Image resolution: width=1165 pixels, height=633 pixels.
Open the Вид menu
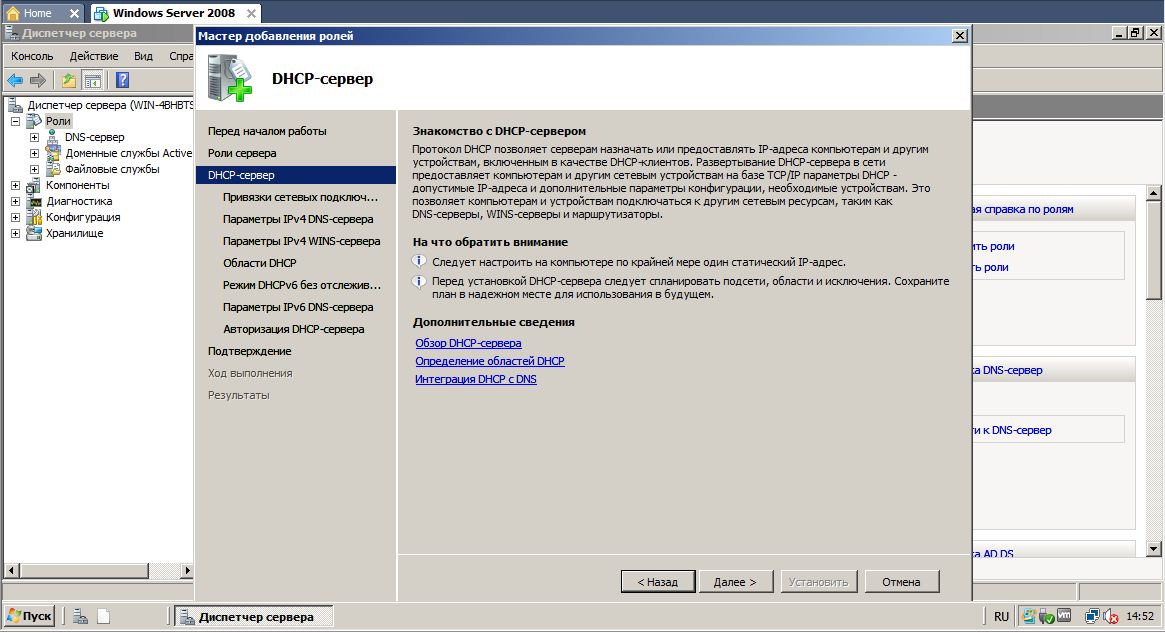tap(143, 56)
